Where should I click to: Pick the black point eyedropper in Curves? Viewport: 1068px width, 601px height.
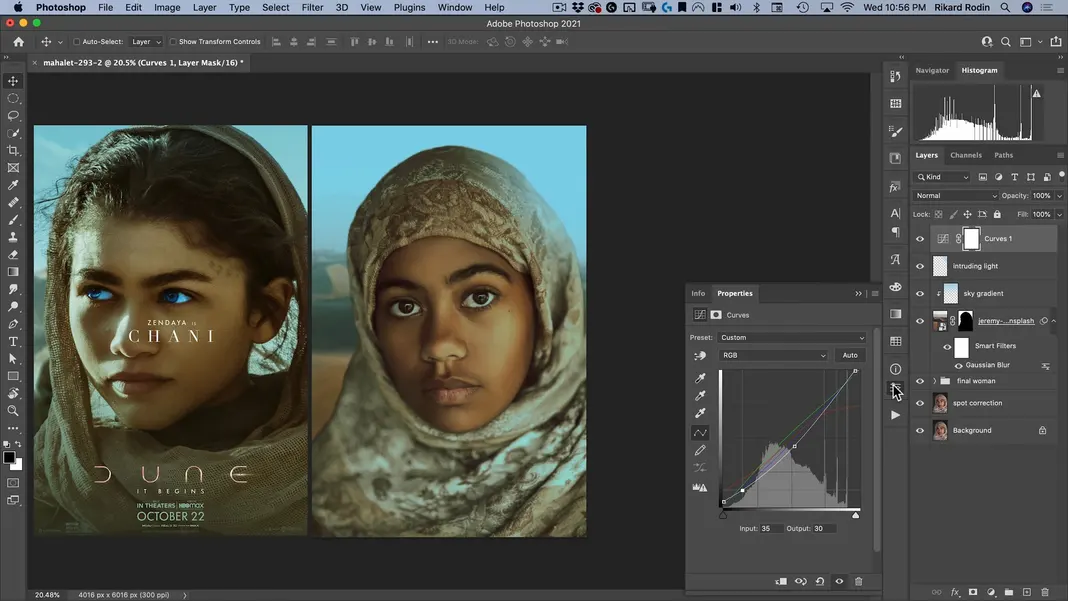[700, 377]
